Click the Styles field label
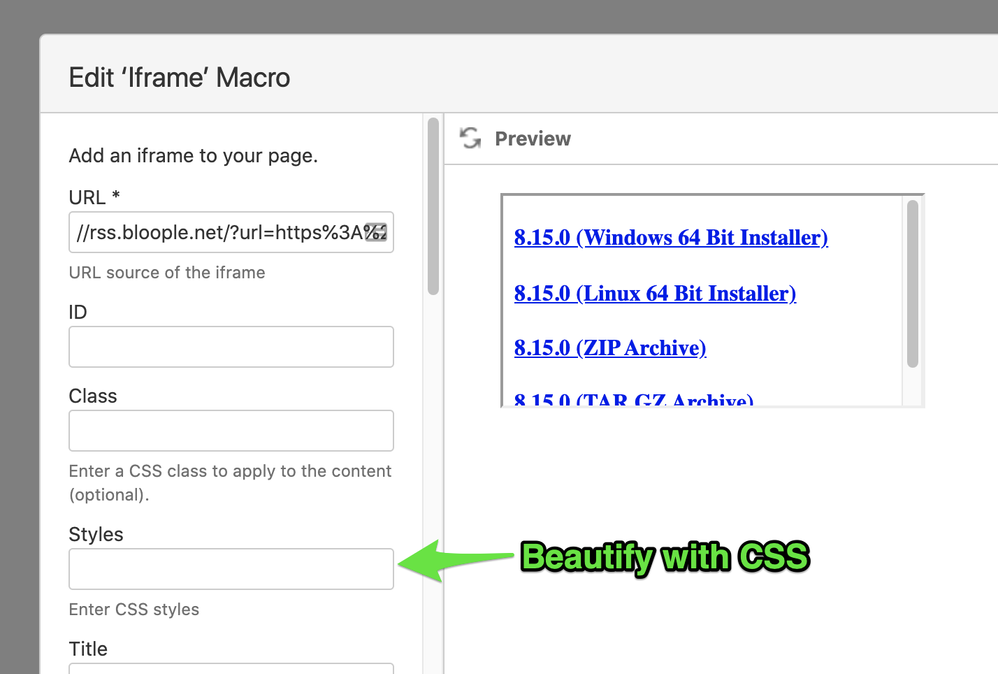Image resolution: width=998 pixels, height=674 pixels. pos(96,535)
